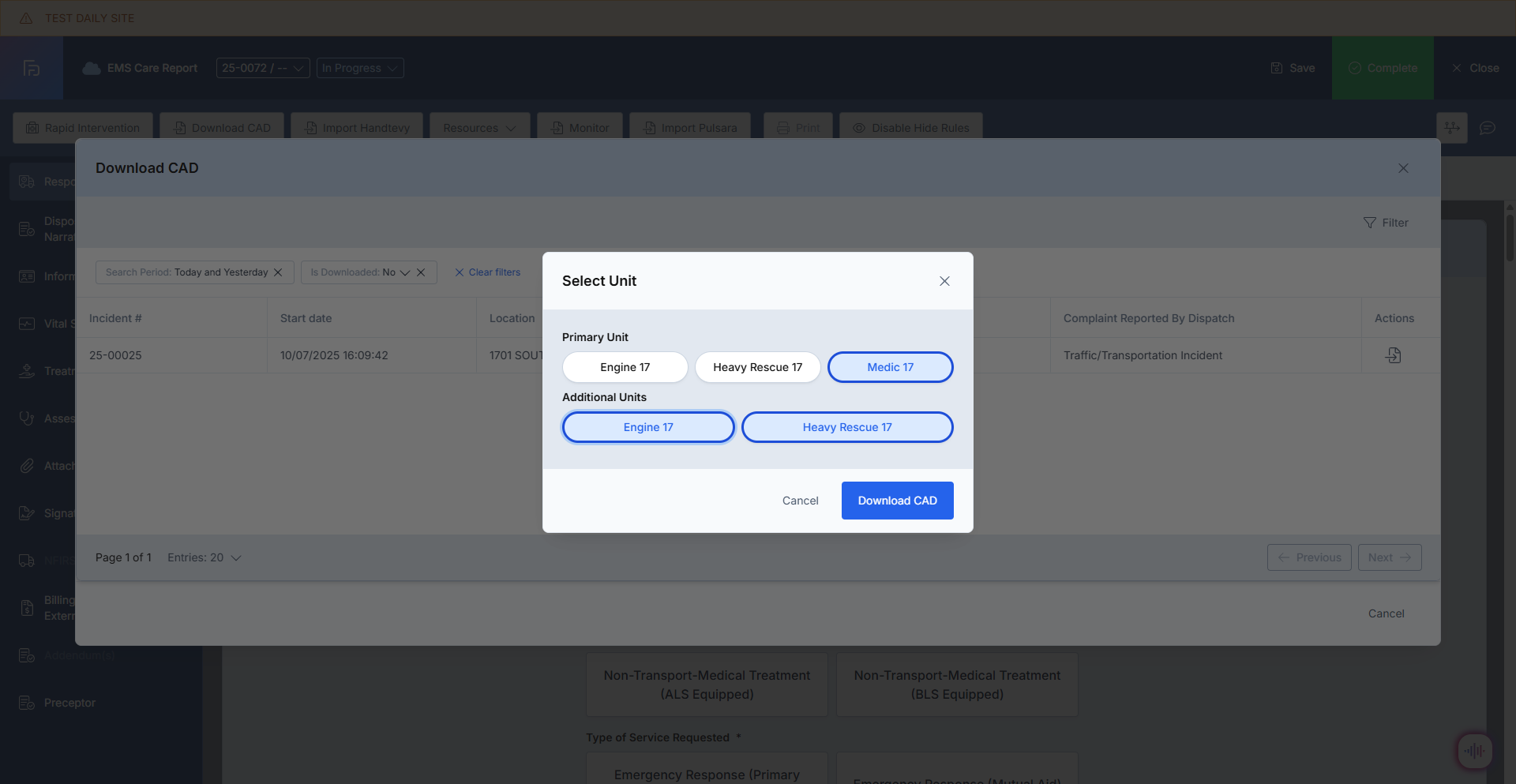The height and width of the screenshot is (784, 1516).
Task: Toggle Heavy Rescue 17 under Additional Units
Action: click(846, 427)
